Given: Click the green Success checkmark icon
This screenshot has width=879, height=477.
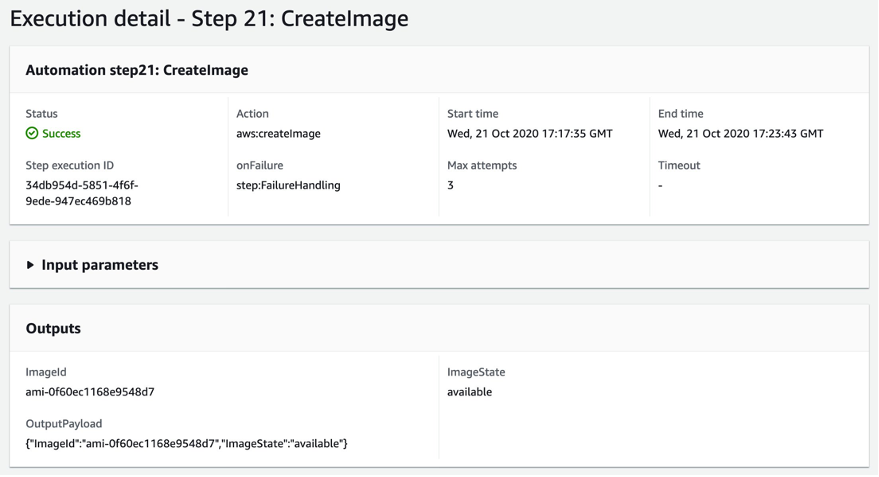Looking at the screenshot, I should click(32, 134).
